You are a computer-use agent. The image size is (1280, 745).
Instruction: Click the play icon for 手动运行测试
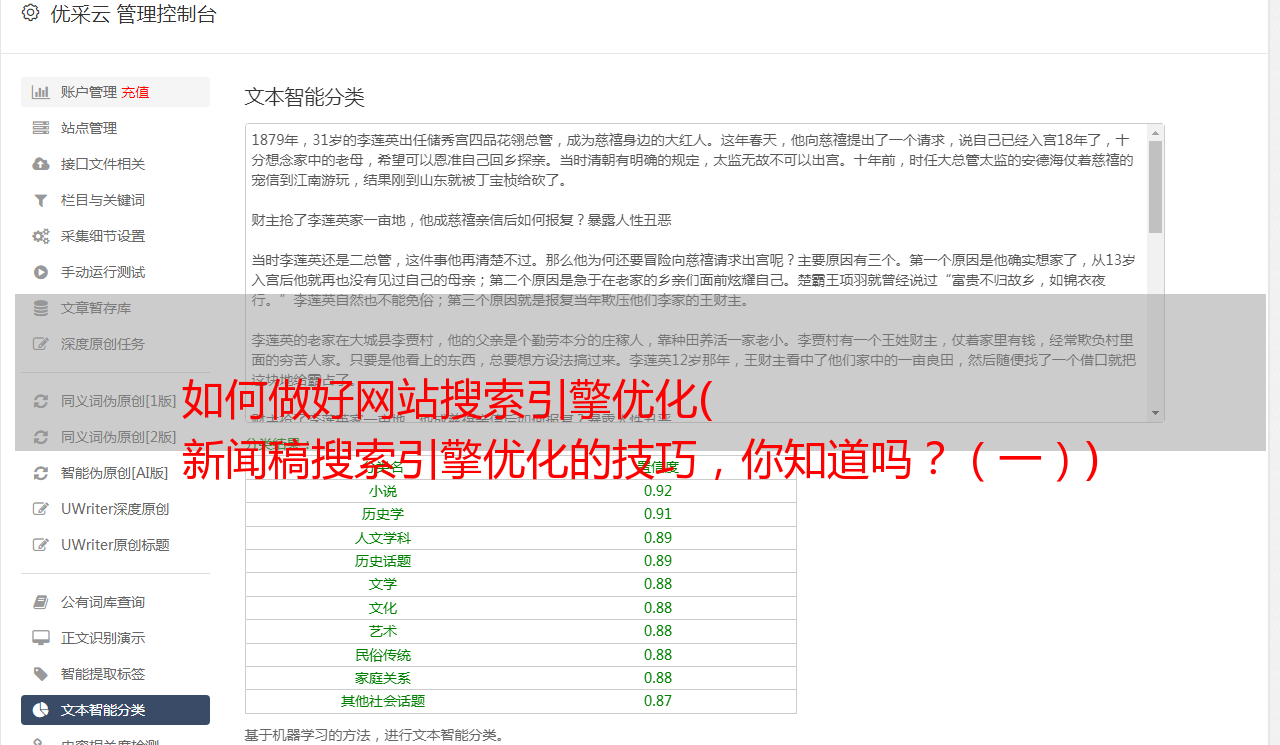point(41,272)
